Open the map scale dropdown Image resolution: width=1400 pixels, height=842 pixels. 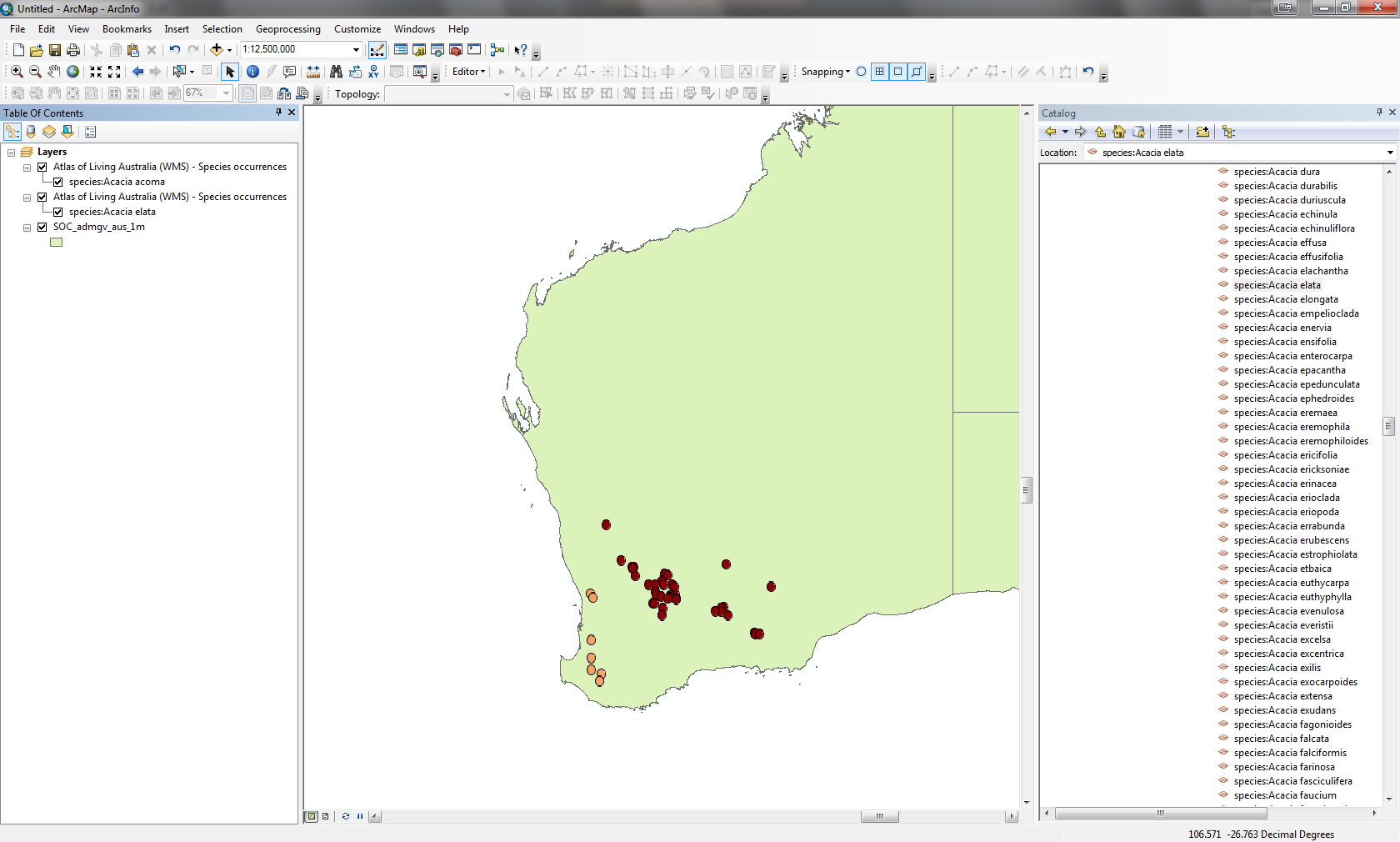tap(357, 50)
